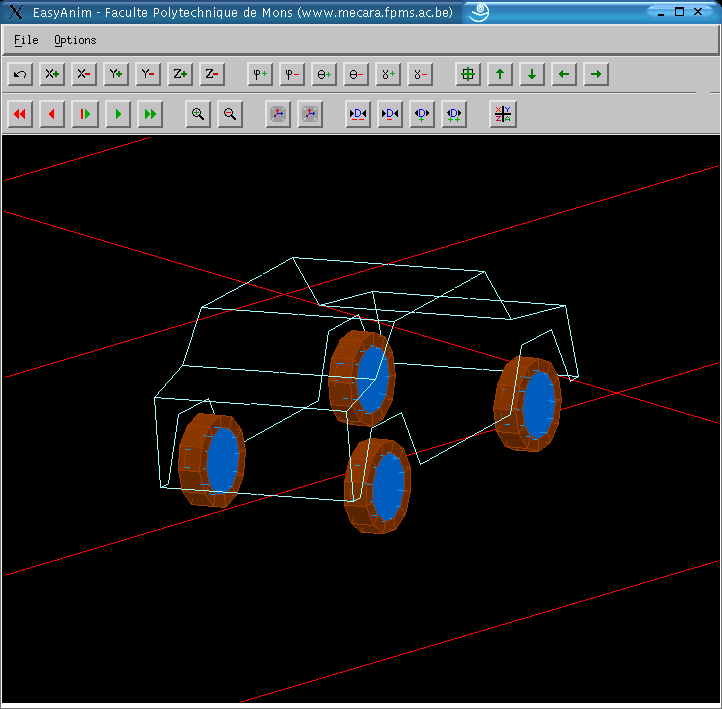This screenshot has width=722, height=709.
Task: Increase phi rotation with φ+ icon
Action: (x=260, y=74)
